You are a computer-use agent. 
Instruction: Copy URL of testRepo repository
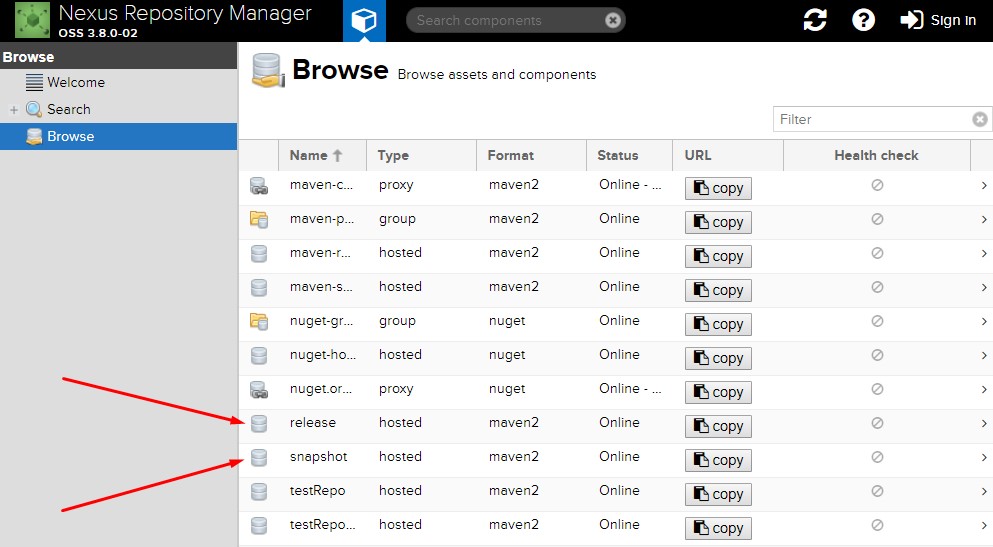click(718, 494)
